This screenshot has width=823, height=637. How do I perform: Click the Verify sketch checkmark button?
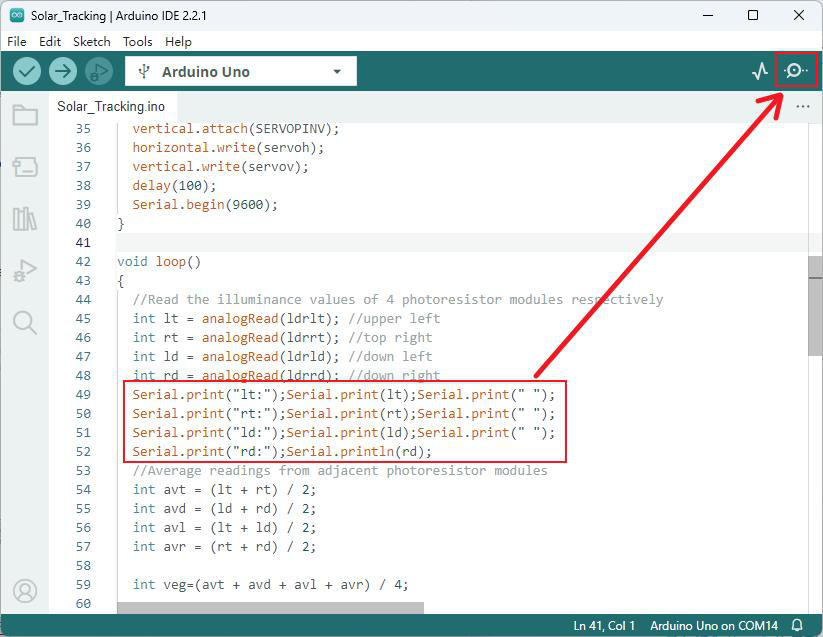point(27,71)
